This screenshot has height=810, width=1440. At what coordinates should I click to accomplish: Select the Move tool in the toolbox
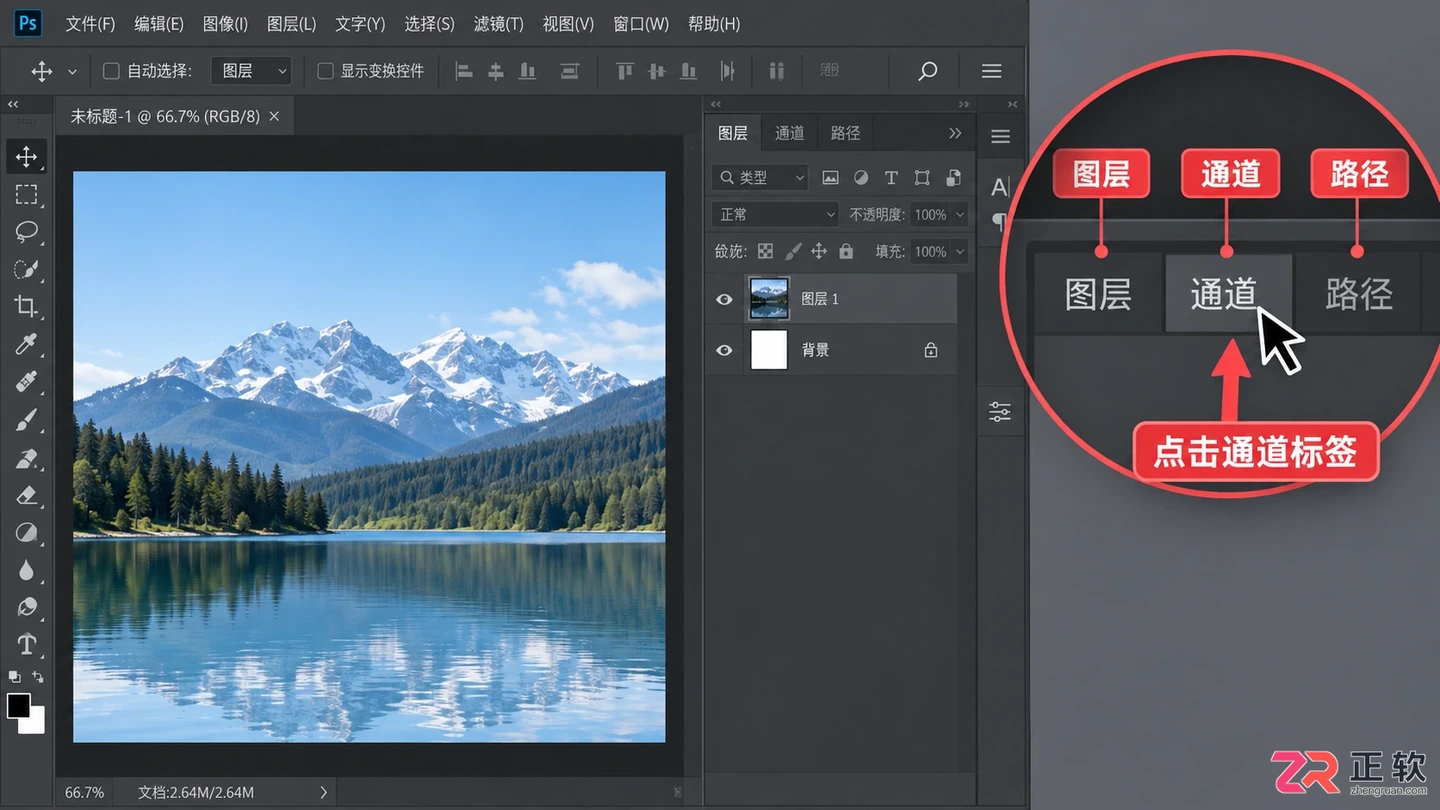pos(27,156)
